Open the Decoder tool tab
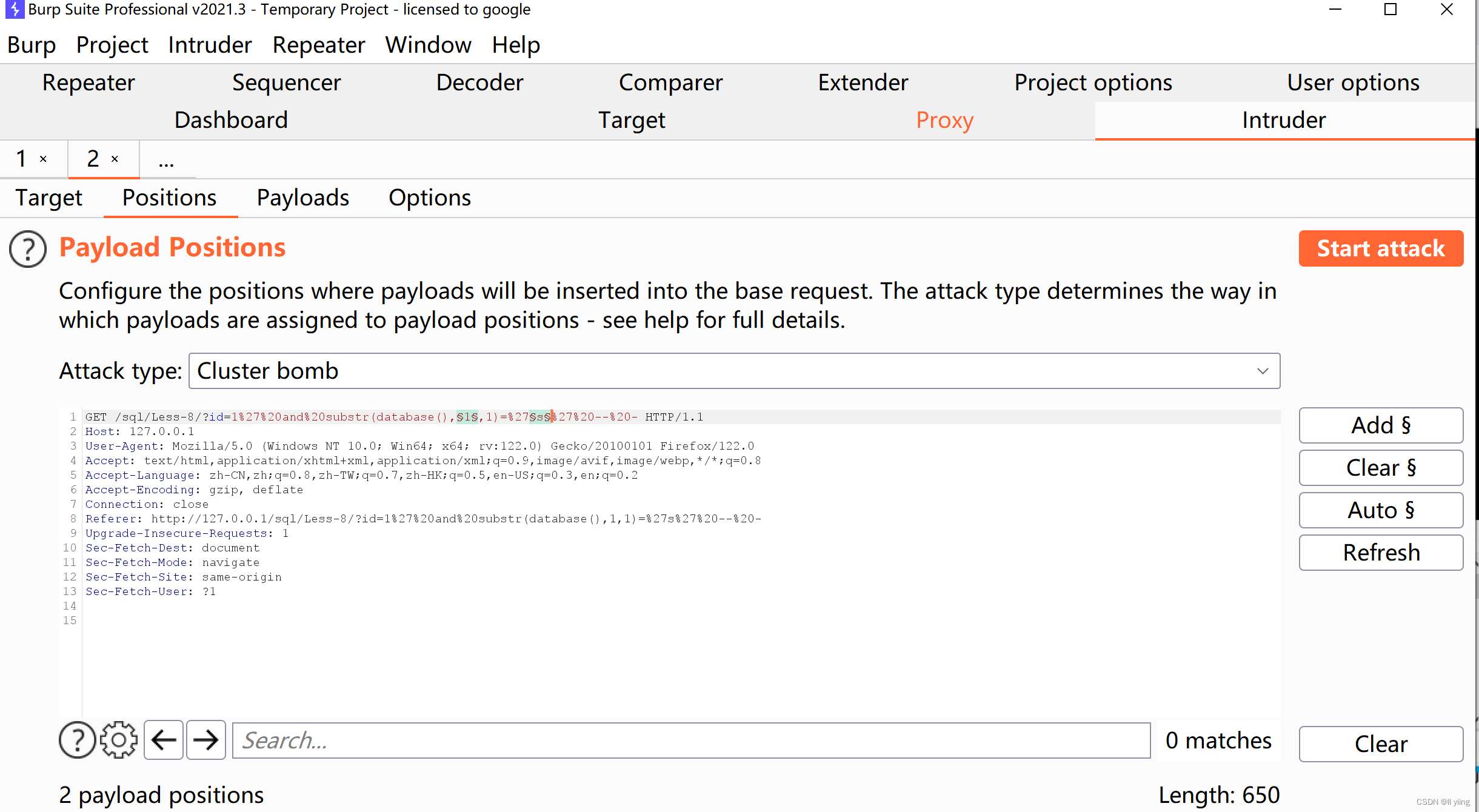Viewport: 1479px width, 812px height. (x=479, y=82)
